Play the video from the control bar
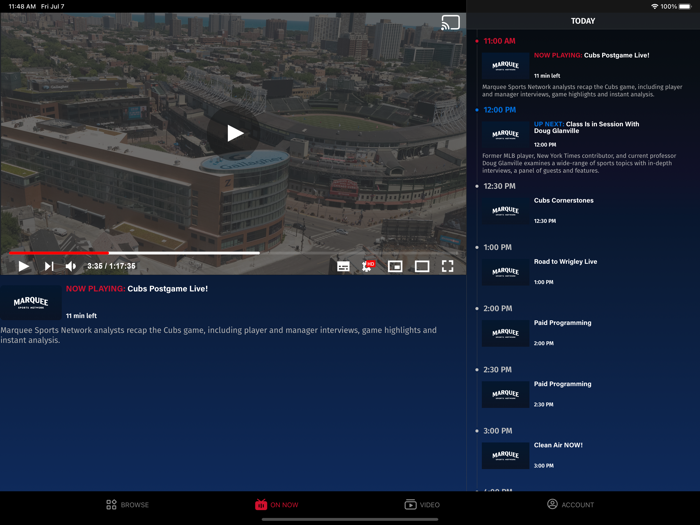Image resolution: width=700 pixels, height=525 pixels. (24, 267)
